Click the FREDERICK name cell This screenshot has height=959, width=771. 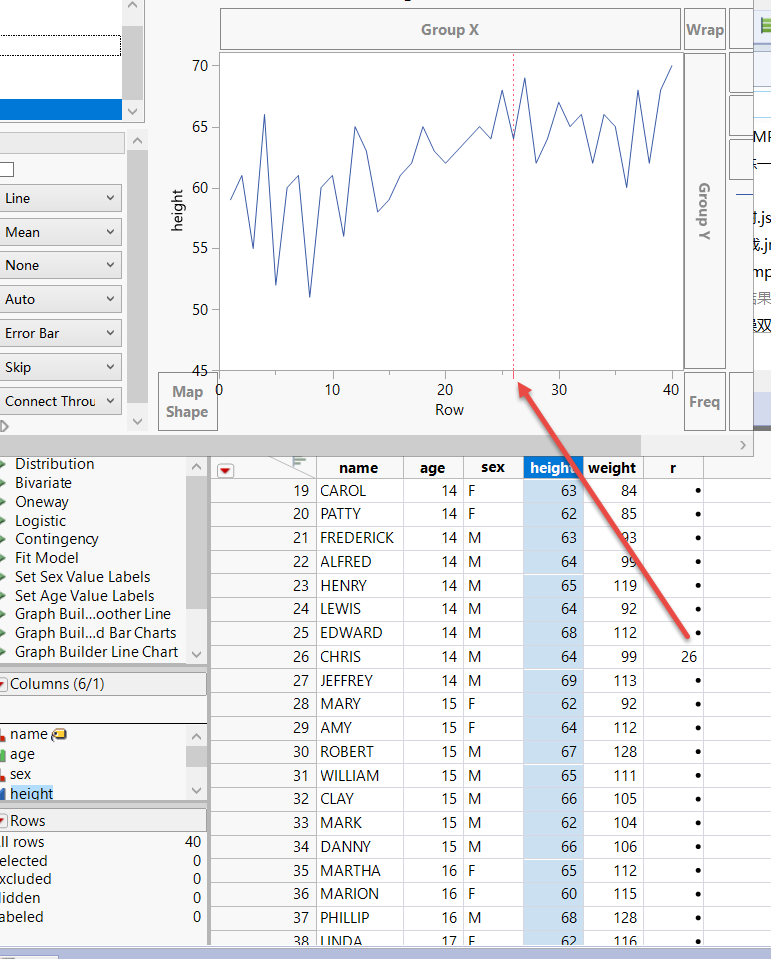[360, 538]
